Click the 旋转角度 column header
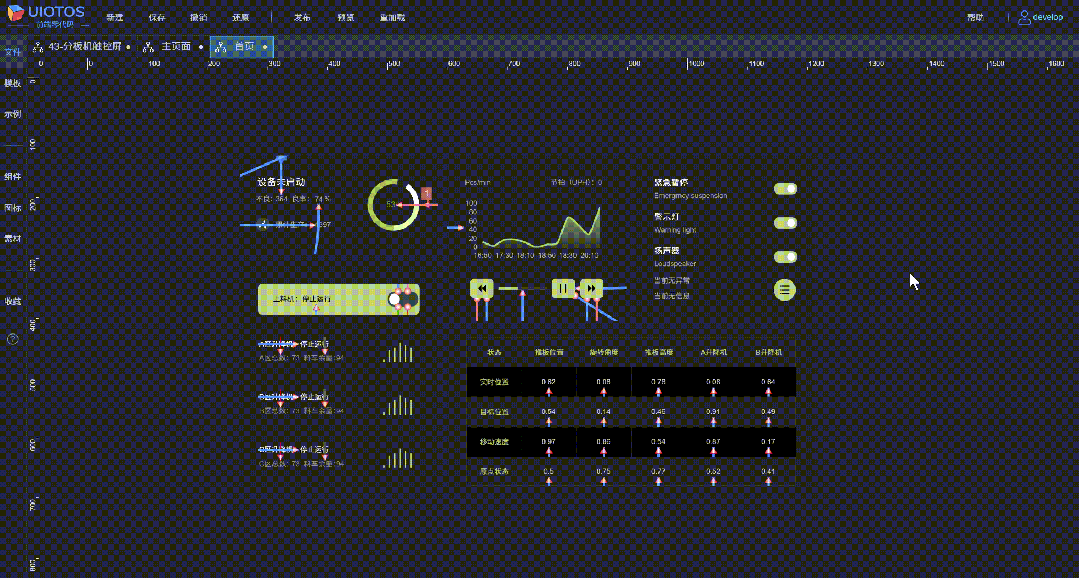 coord(603,352)
